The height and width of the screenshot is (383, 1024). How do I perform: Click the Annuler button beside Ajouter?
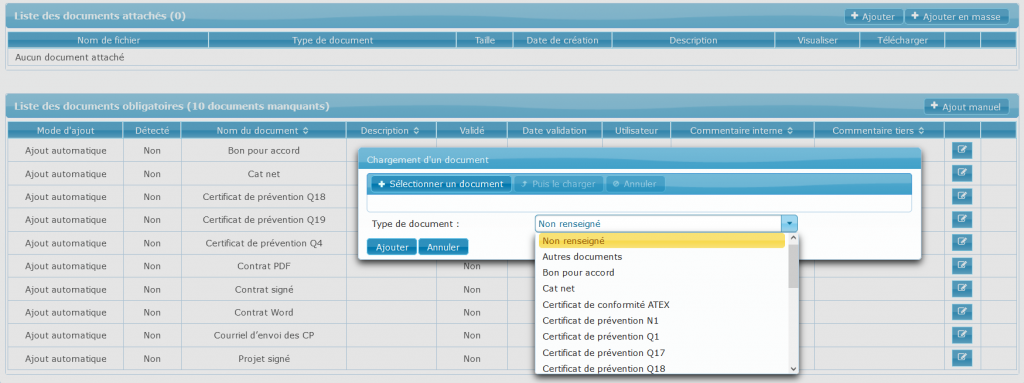click(443, 248)
